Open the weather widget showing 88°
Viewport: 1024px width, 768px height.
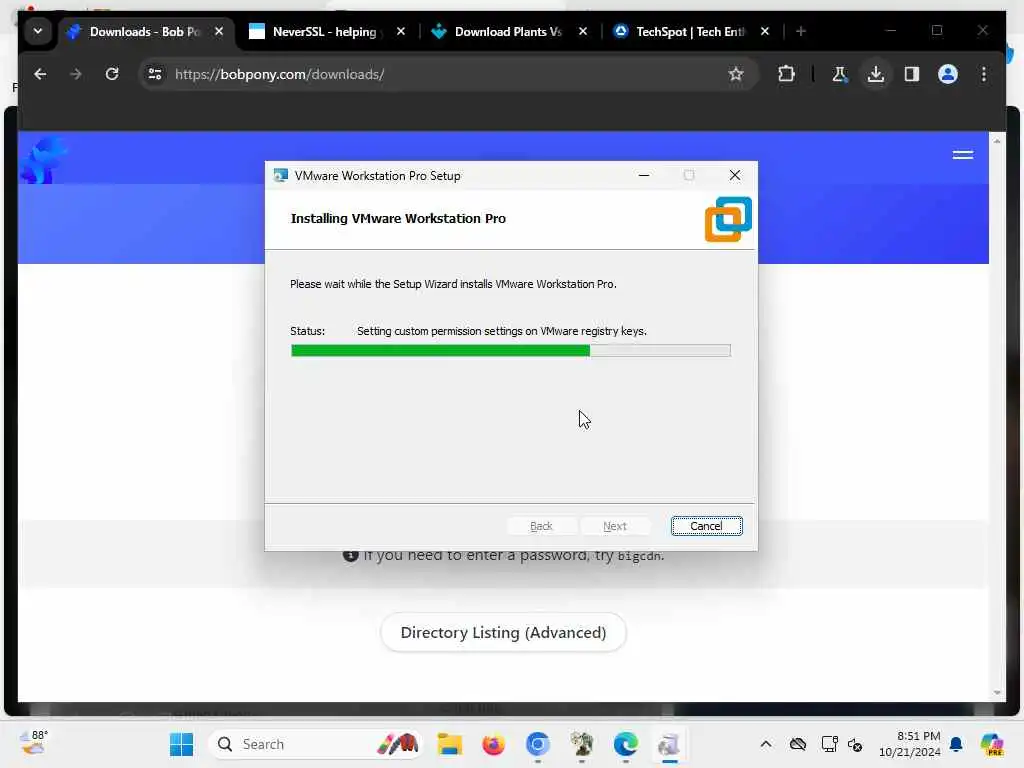coord(34,743)
